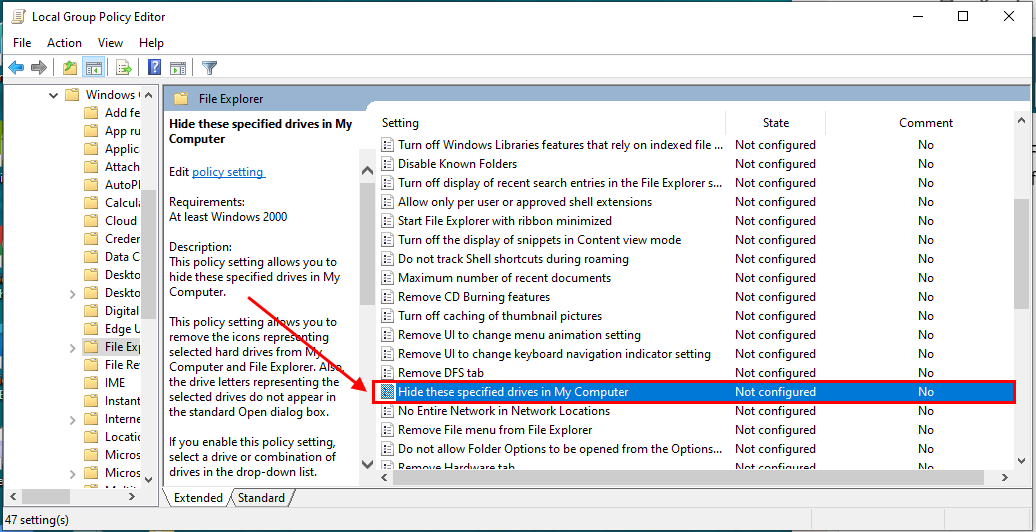Select the Remove DFS tab setting

[441, 373]
